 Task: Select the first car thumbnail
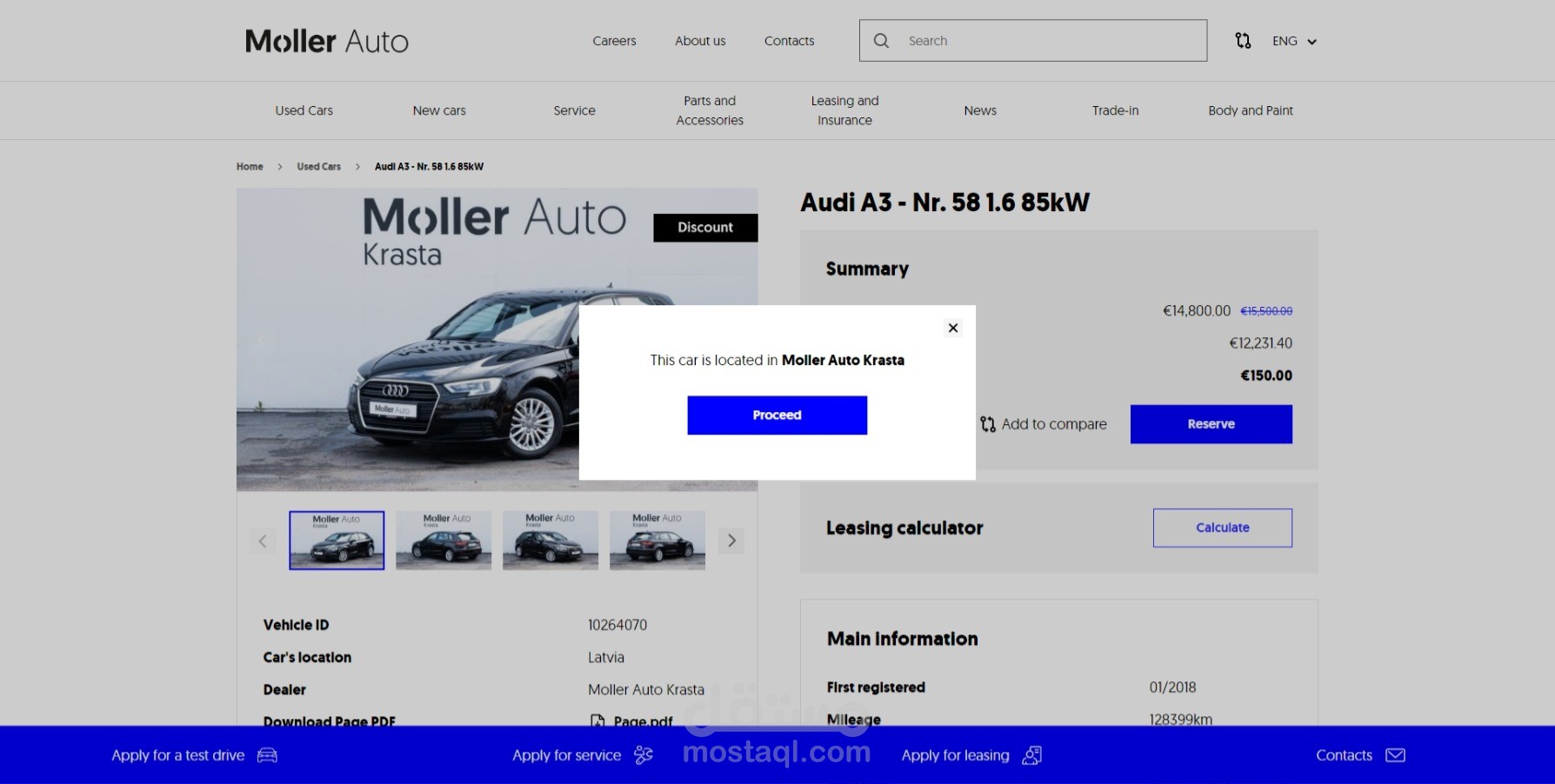coord(337,541)
